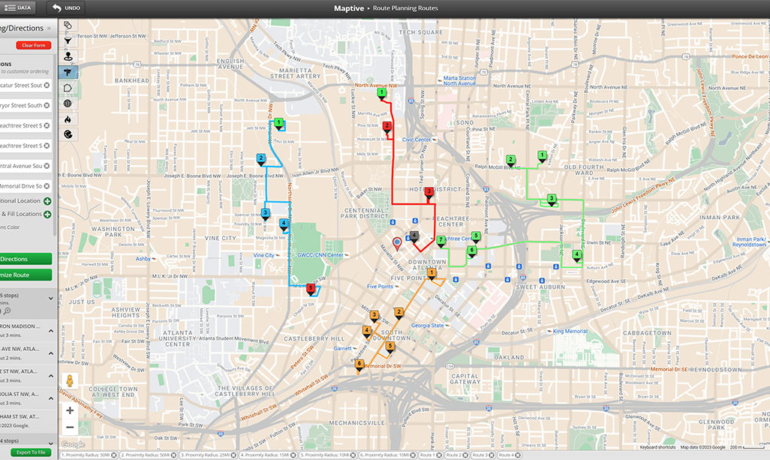Remove the Memorial Drive location entry
This screenshot has height=460, width=770.
(47, 186)
